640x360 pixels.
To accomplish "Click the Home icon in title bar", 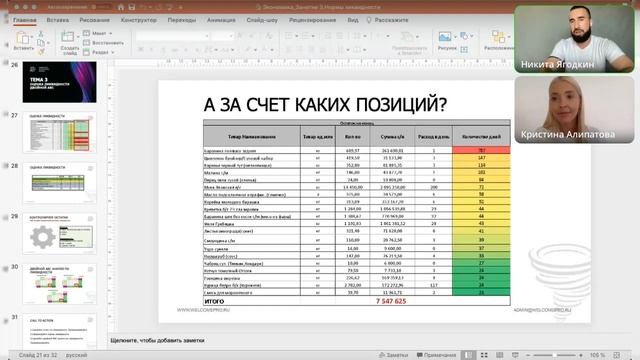I will [x=121, y=7].
